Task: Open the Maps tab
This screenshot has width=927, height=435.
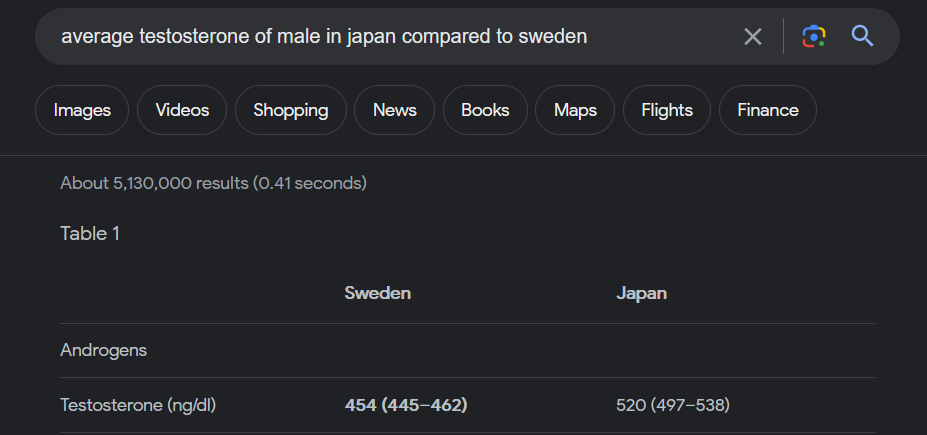Action: click(575, 110)
